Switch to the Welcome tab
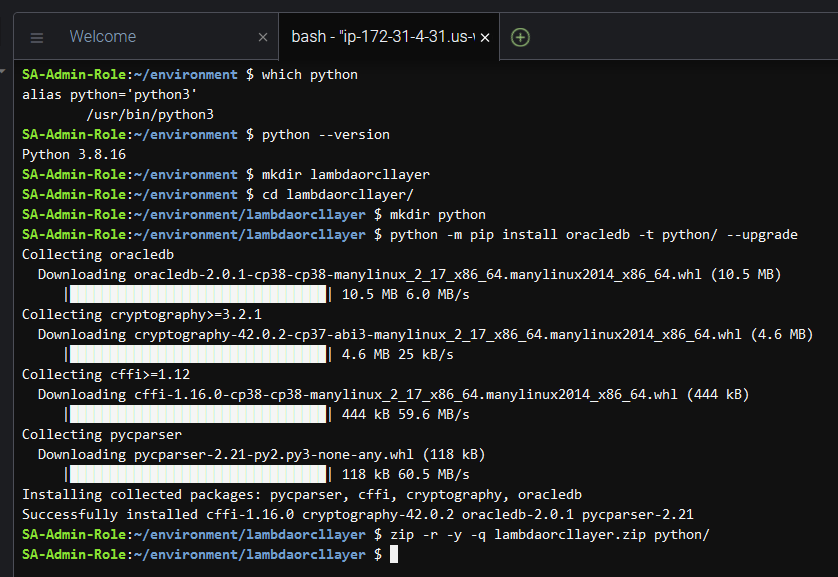The height and width of the screenshot is (577, 838). [103, 37]
